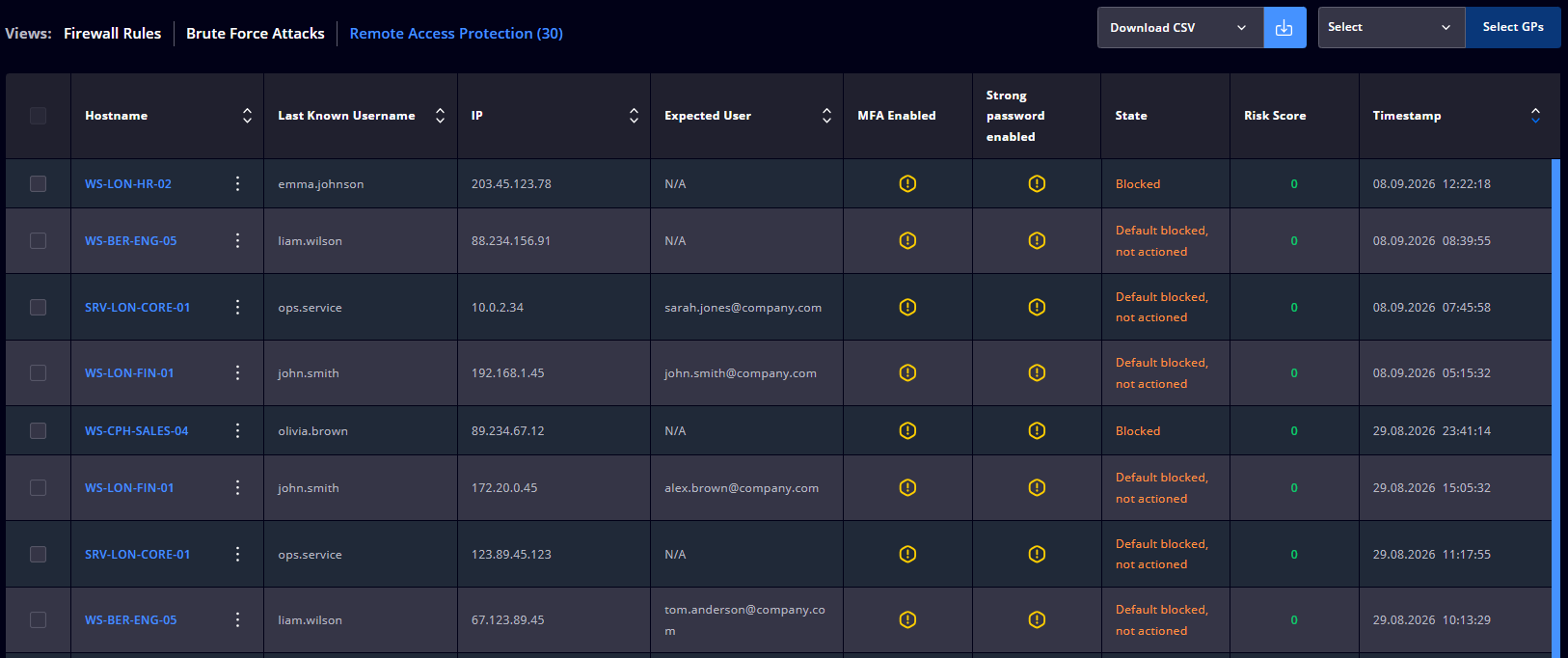Click MFA warning icon for IP 172.20.0.45
Image resolution: width=1568 pixels, height=658 pixels.
pyautogui.click(x=907, y=487)
